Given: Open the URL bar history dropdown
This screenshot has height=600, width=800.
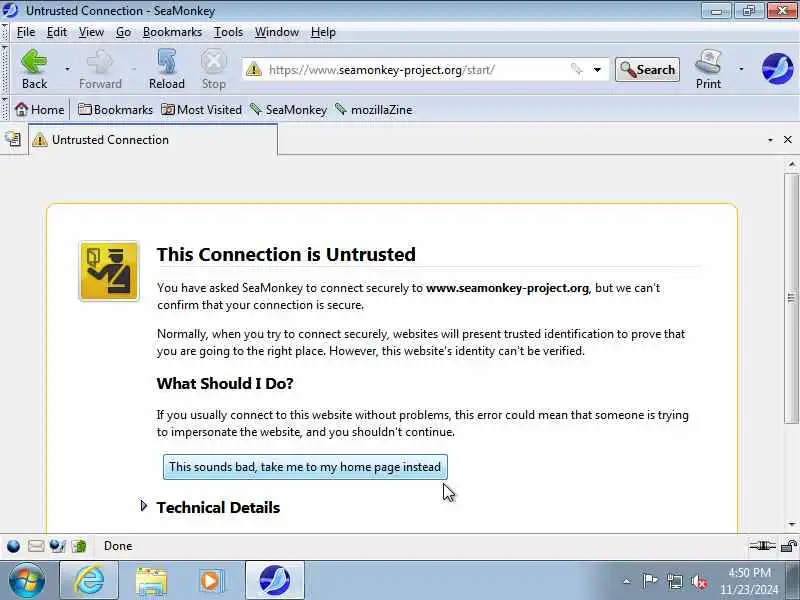Looking at the screenshot, I should coord(597,69).
